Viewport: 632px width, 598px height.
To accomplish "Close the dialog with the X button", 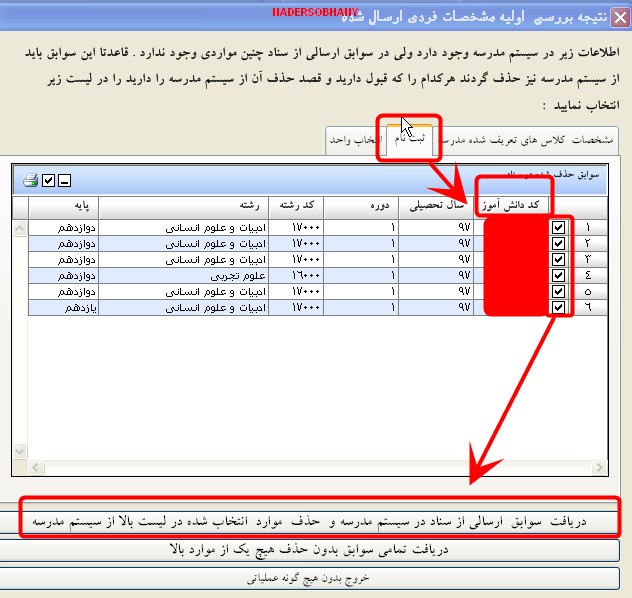I will pos(620,18).
